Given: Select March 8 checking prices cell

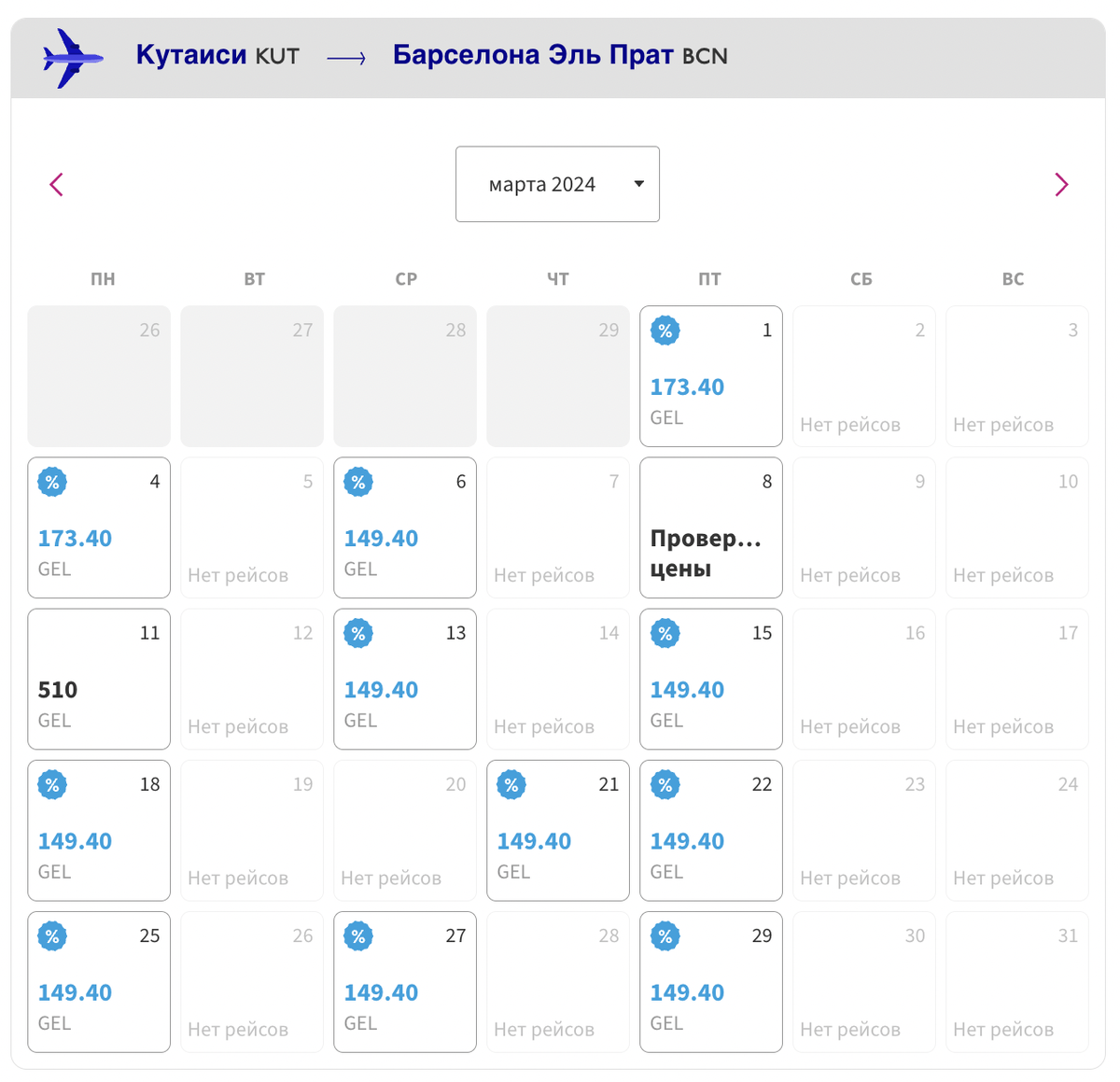Looking at the screenshot, I should tap(711, 527).
